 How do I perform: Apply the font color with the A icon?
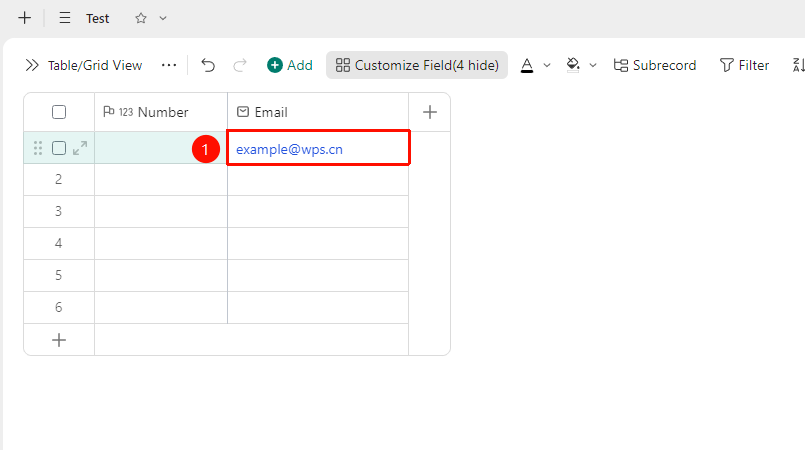coord(527,65)
